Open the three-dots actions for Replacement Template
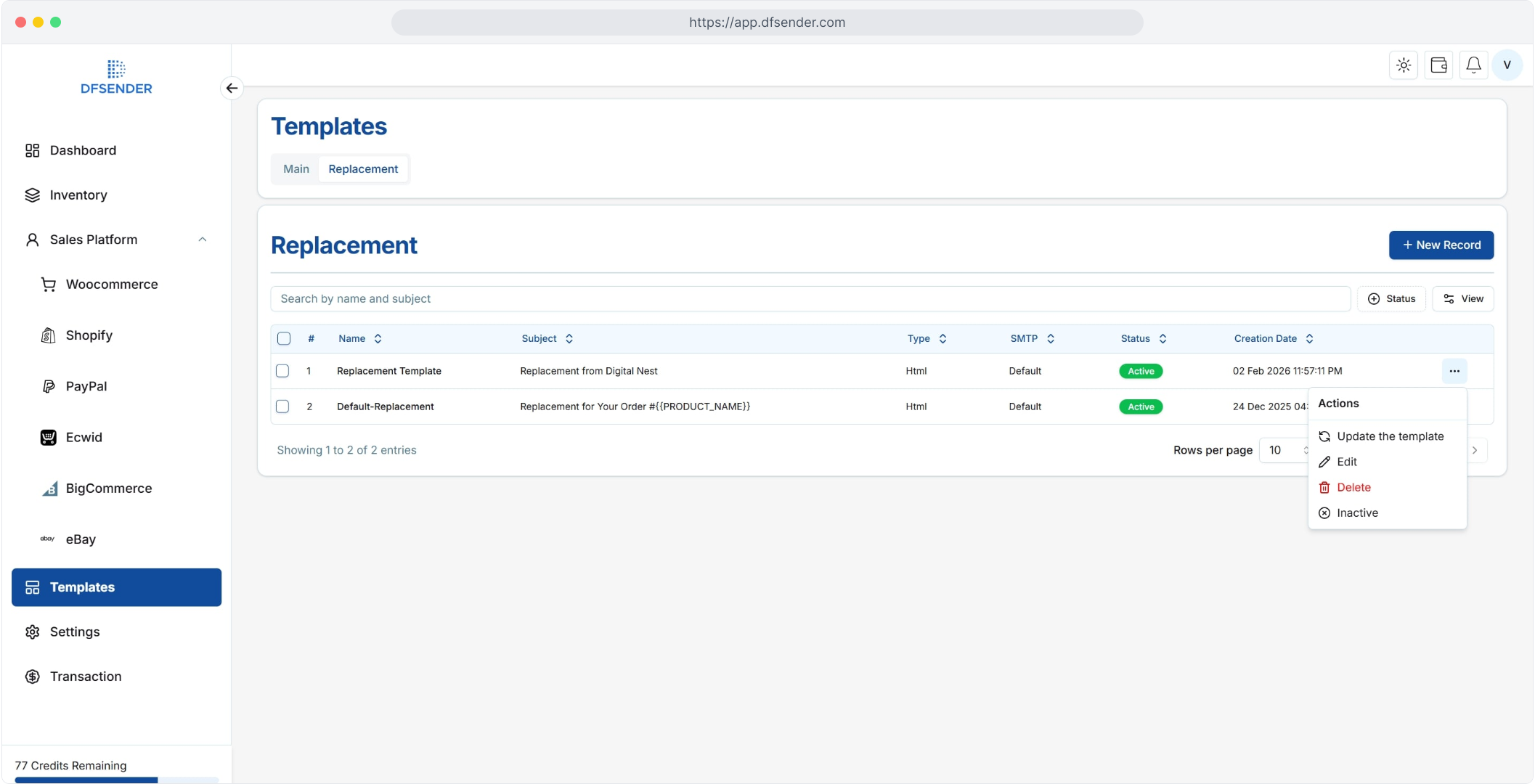Viewport: 1535px width, 784px height. (x=1454, y=371)
